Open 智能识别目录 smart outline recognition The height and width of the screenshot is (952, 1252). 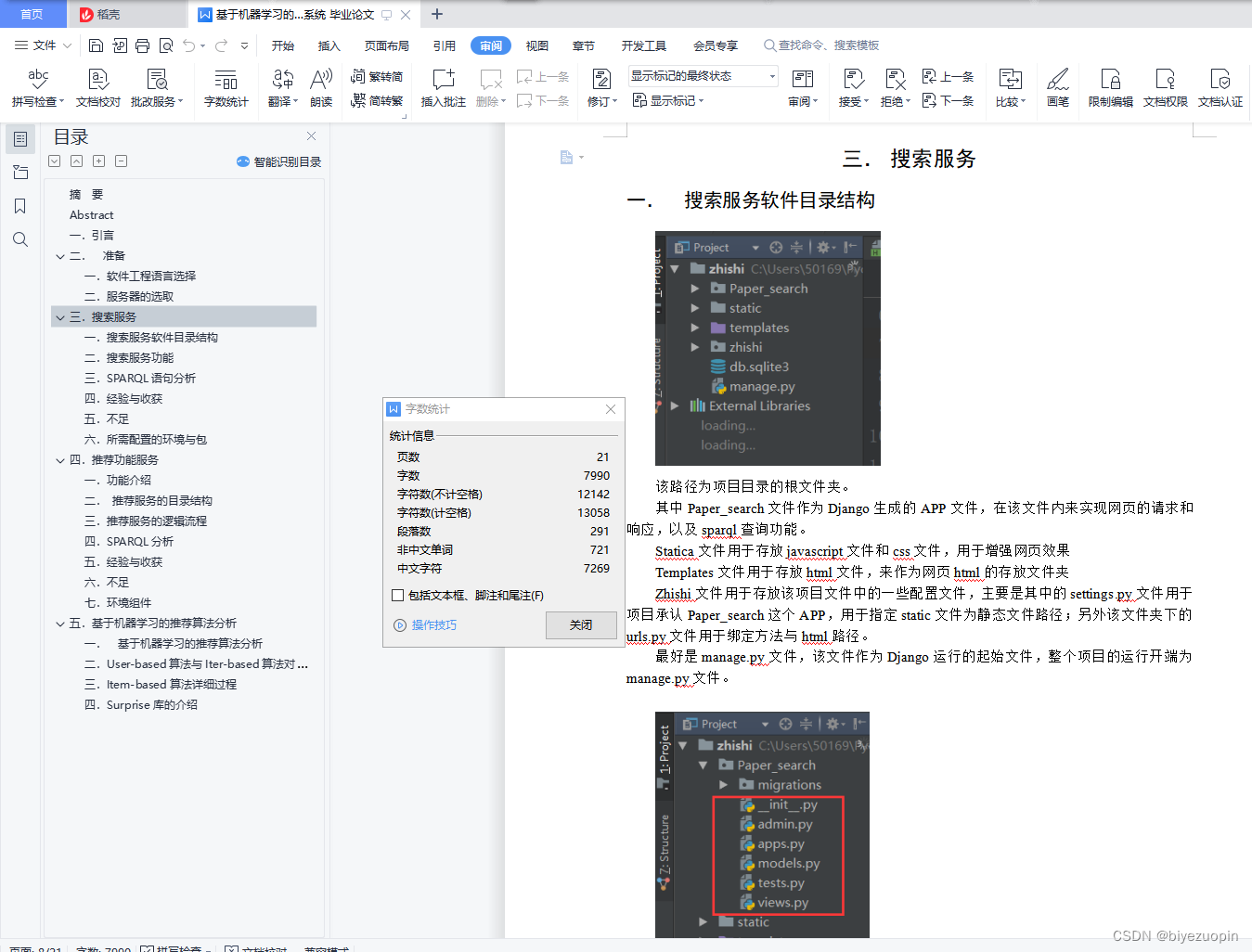coord(278,161)
